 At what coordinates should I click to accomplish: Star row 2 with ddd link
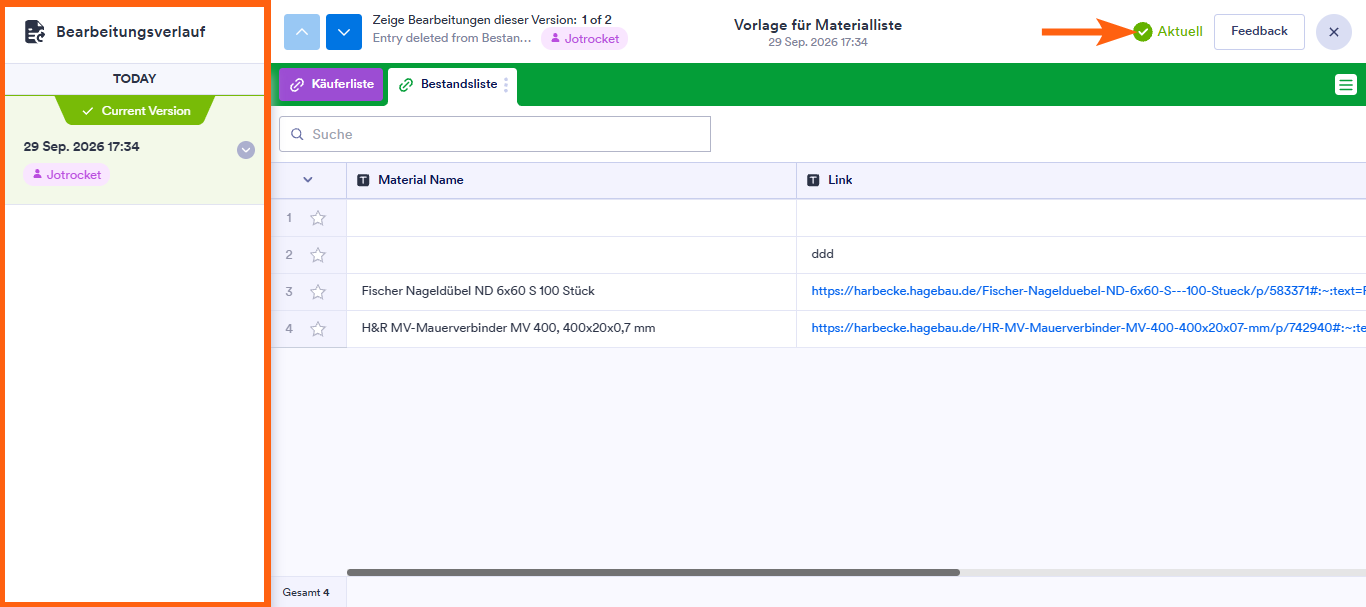318,255
